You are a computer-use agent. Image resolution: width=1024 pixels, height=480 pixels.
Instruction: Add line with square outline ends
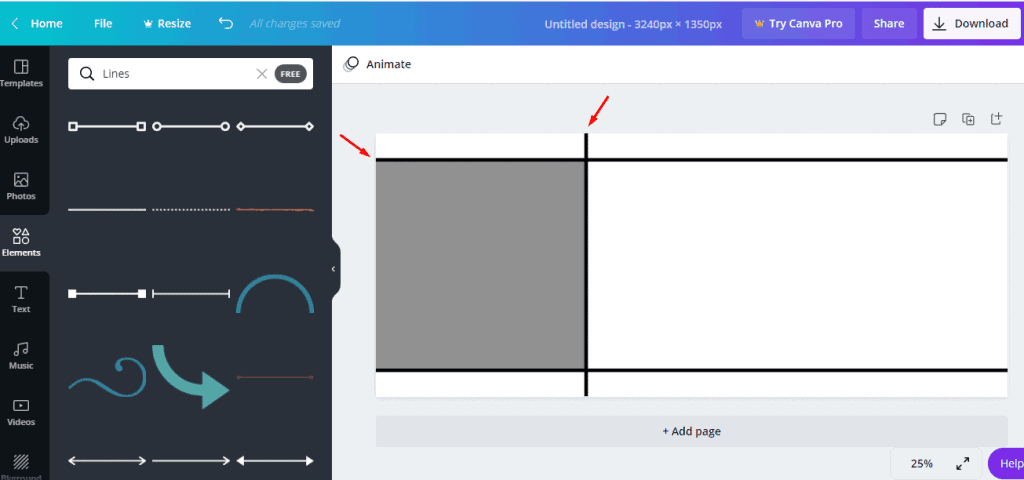107,126
